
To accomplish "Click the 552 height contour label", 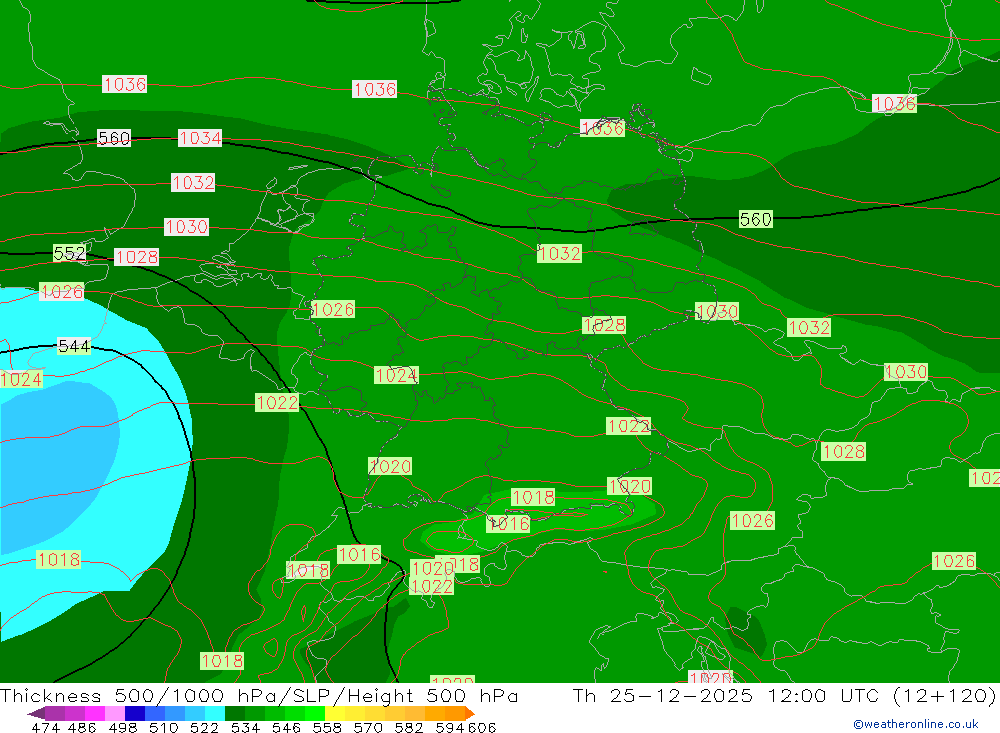I will coord(70,253).
